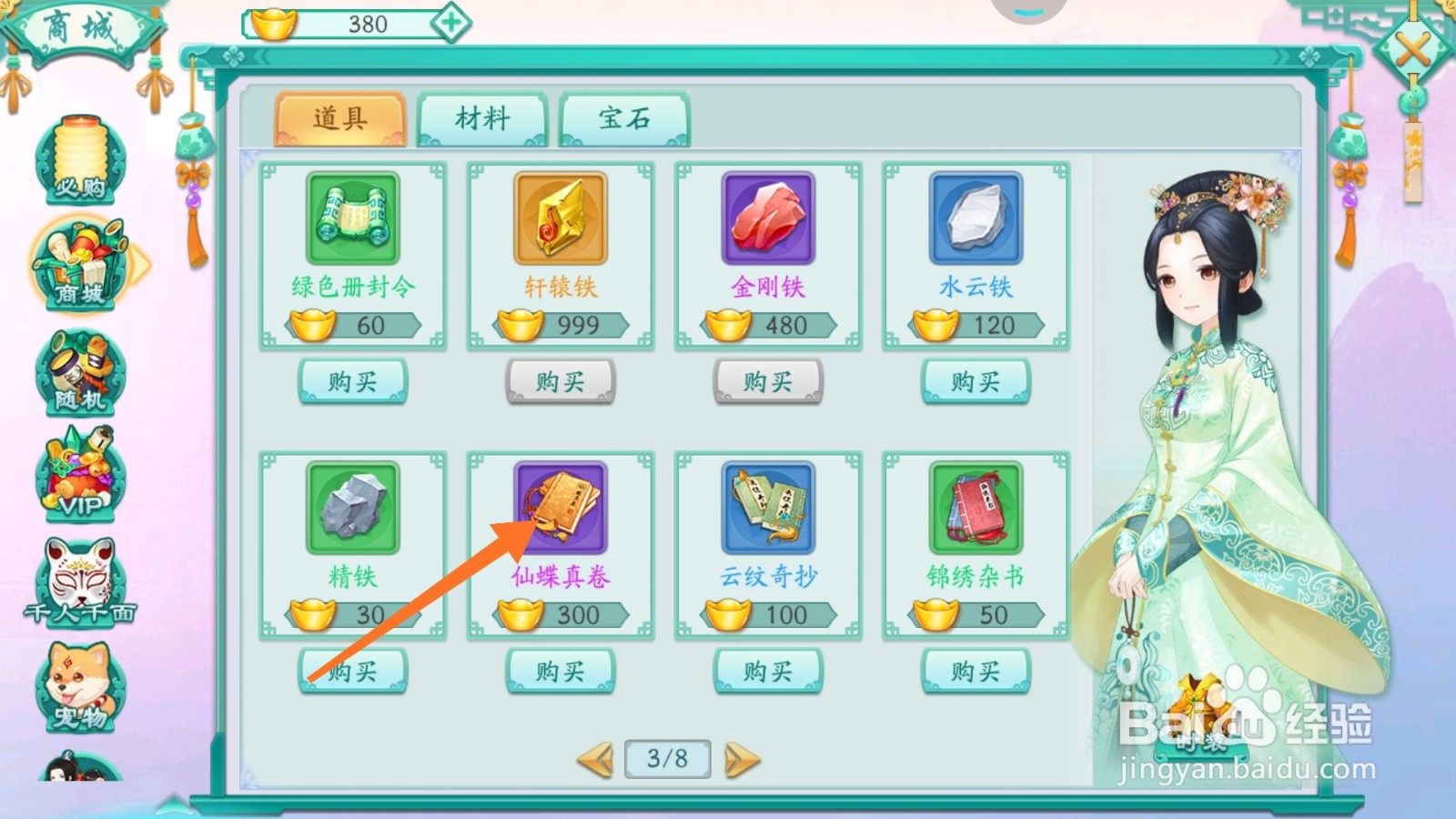Screen dimensions: 1456x819
Task: Open the 千人千面 fox mask icon
Action: pyautogui.click(x=80, y=581)
